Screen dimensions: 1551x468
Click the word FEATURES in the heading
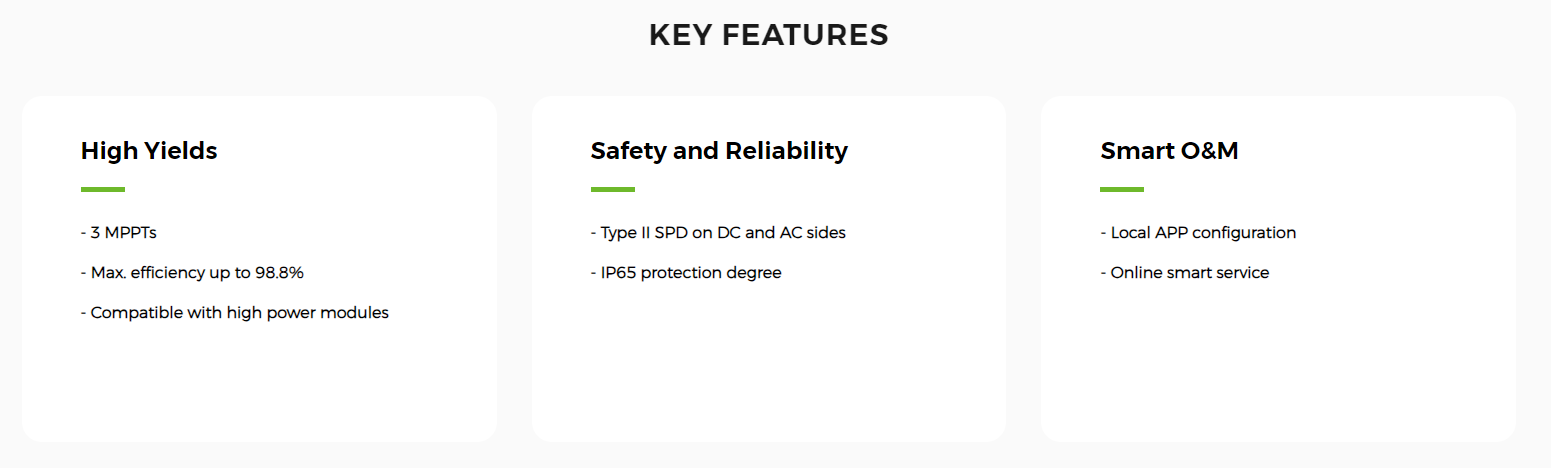point(805,35)
